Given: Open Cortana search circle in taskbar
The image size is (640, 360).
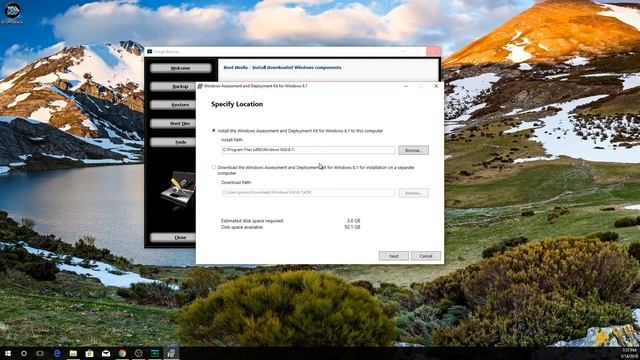Looking at the screenshot, I should (x=24, y=353).
